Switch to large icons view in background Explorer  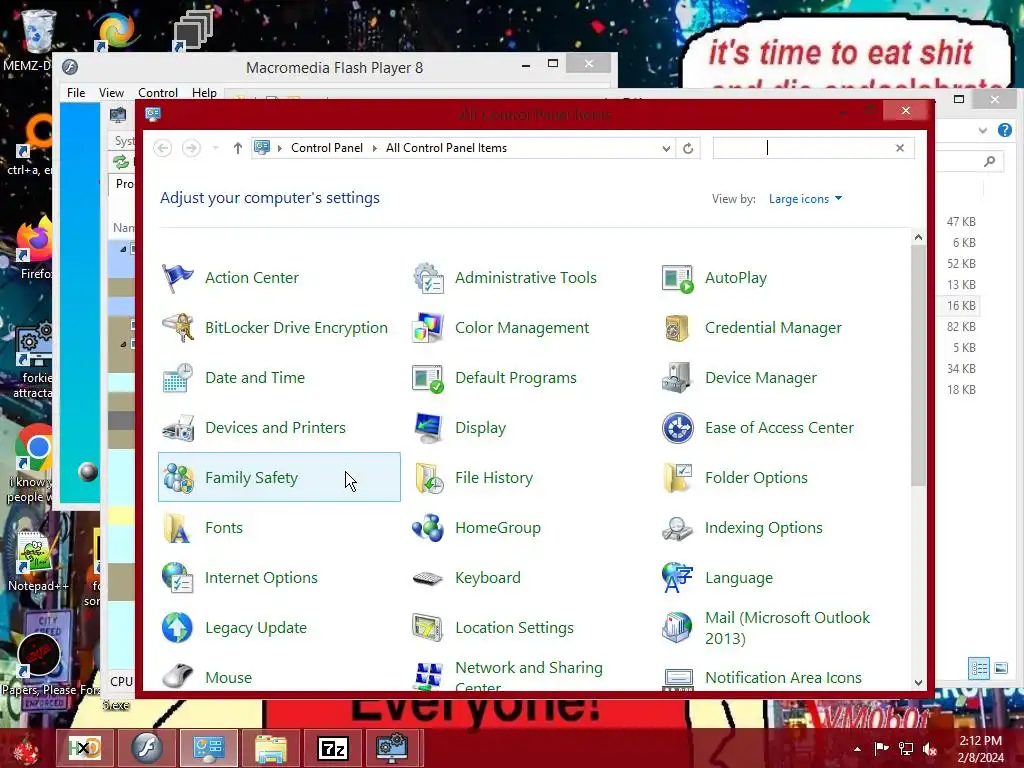coord(1000,668)
